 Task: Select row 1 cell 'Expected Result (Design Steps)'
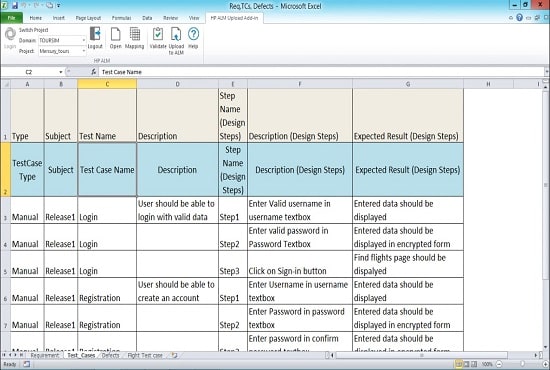408,115
